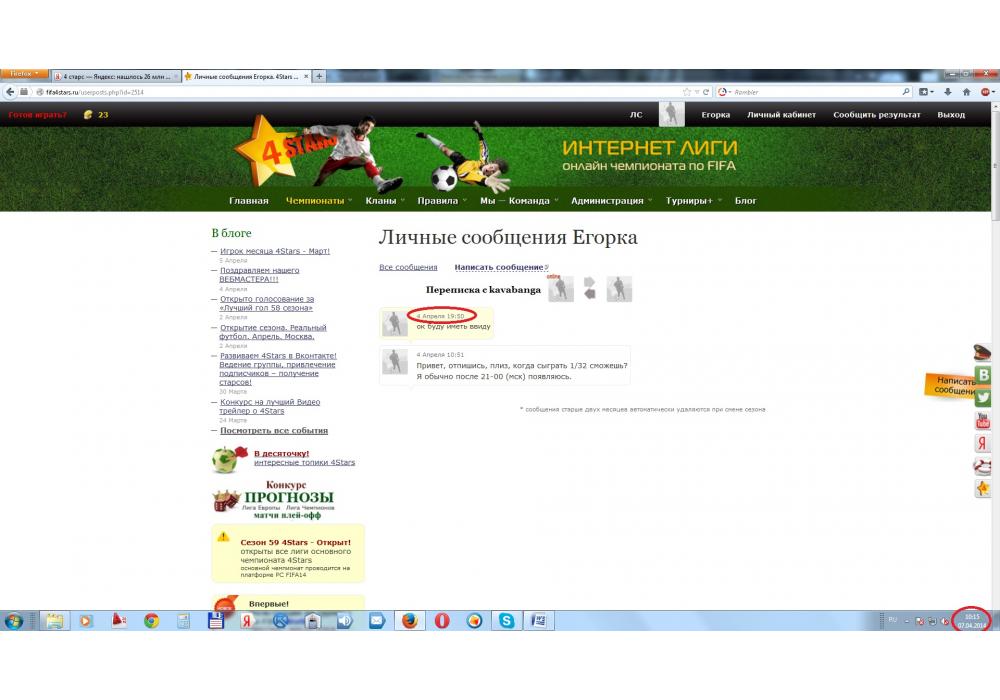This screenshot has width=1000, height=700.
Task: Click the Twitter bird sidebar icon
Action: (984, 397)
